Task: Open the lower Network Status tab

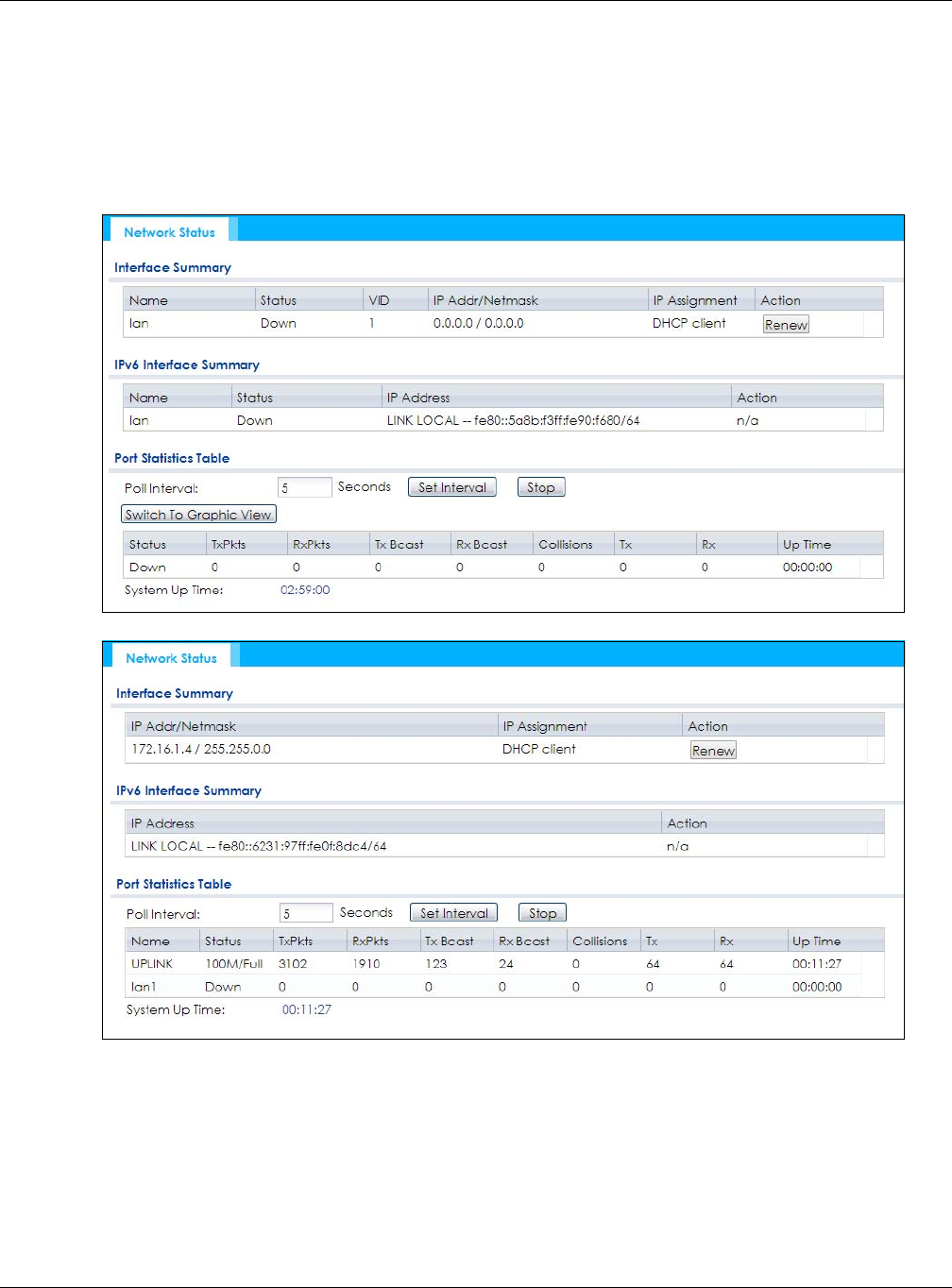Action: [x=172, y=658]
